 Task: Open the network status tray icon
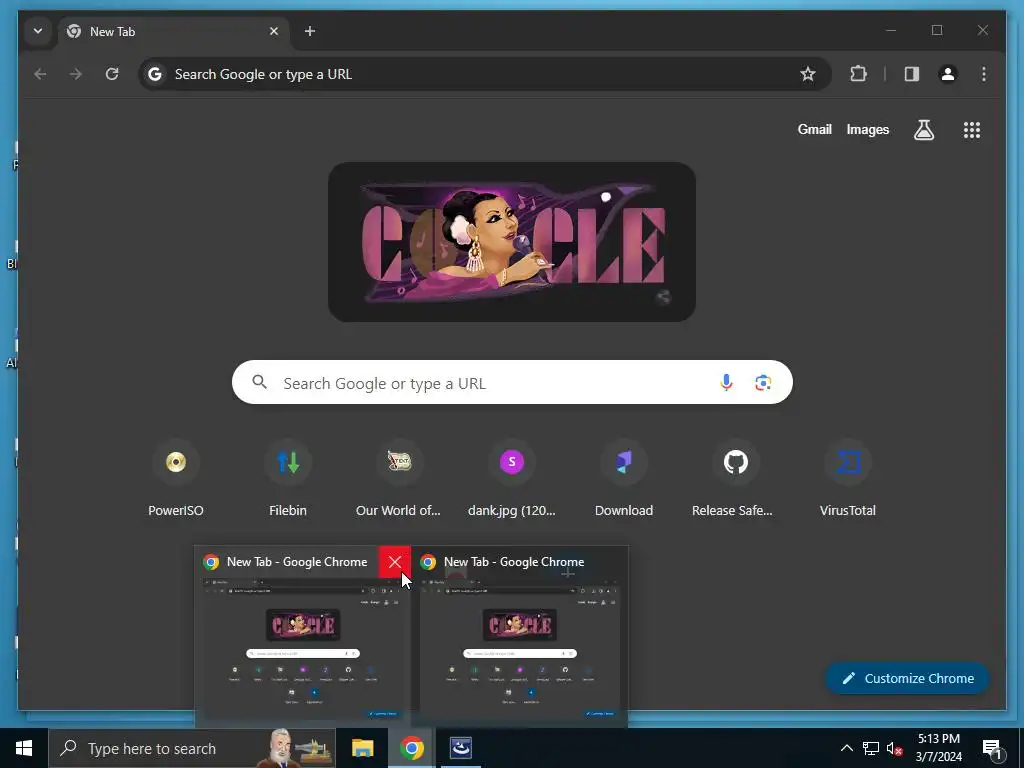[x=871, y=748]
